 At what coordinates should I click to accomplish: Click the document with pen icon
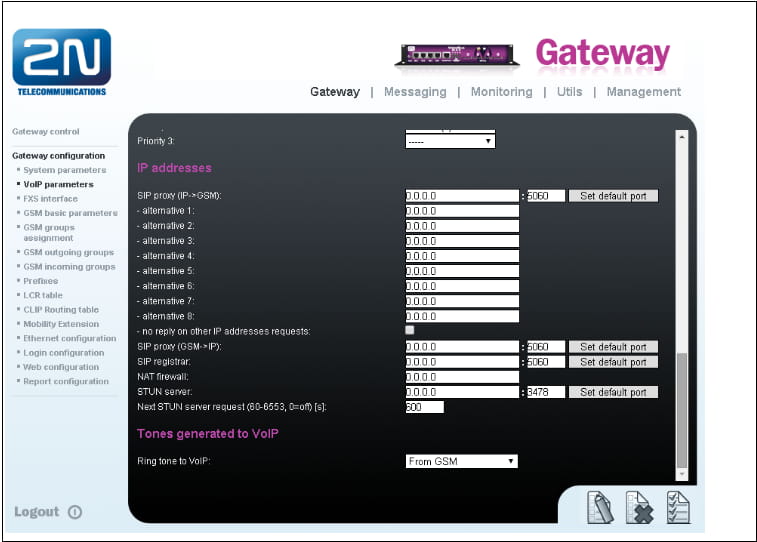tap(600, 507)
